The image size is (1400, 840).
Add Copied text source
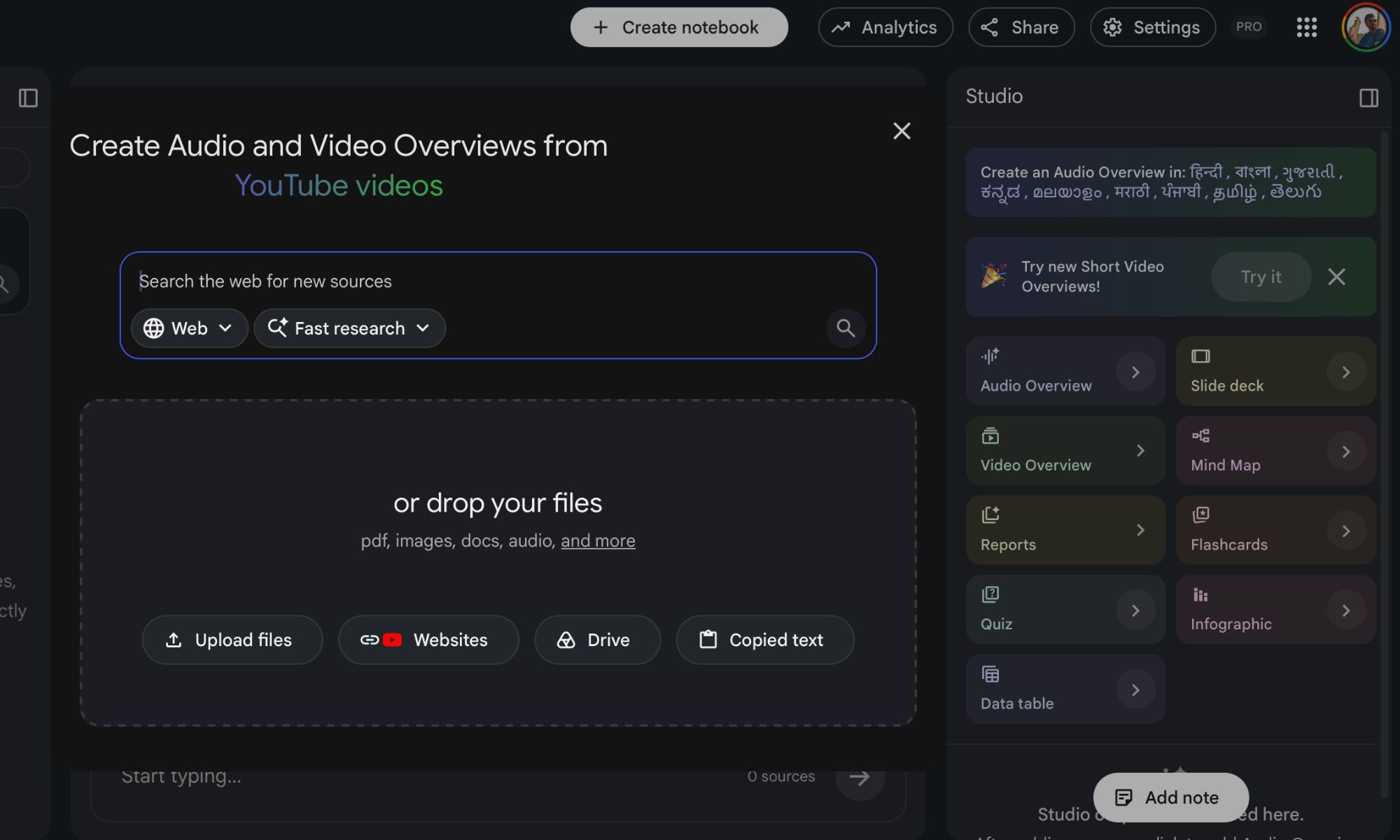[765, 640]
